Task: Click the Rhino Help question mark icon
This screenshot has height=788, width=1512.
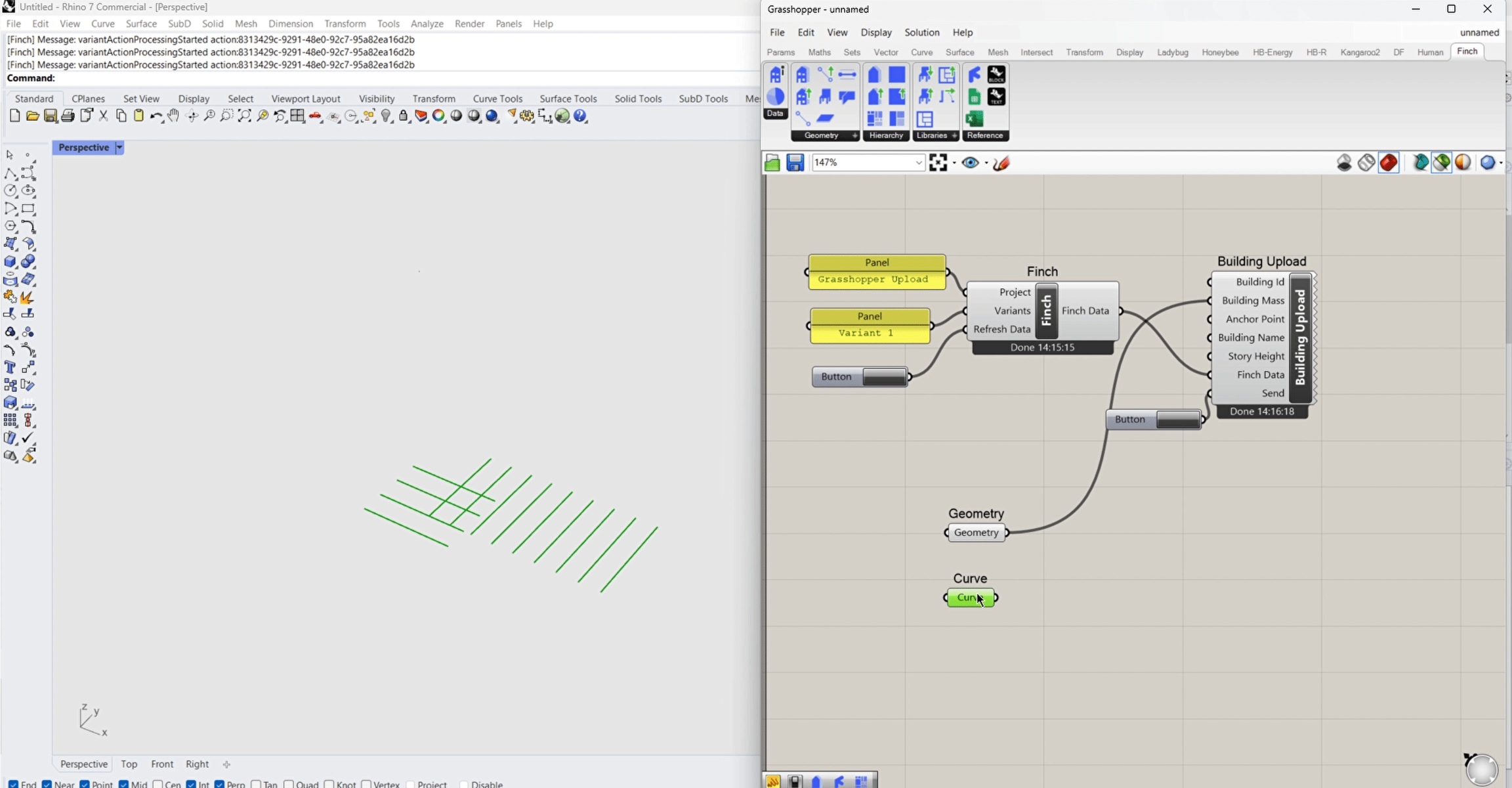Action: [580, 116]
